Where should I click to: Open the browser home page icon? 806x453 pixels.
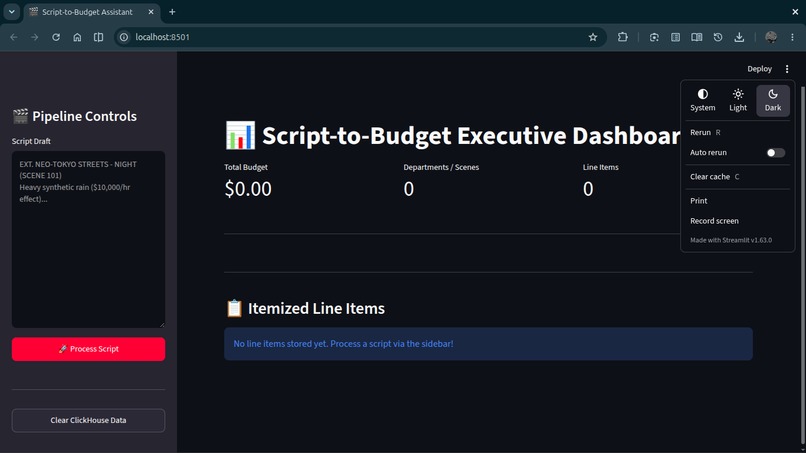77,37
